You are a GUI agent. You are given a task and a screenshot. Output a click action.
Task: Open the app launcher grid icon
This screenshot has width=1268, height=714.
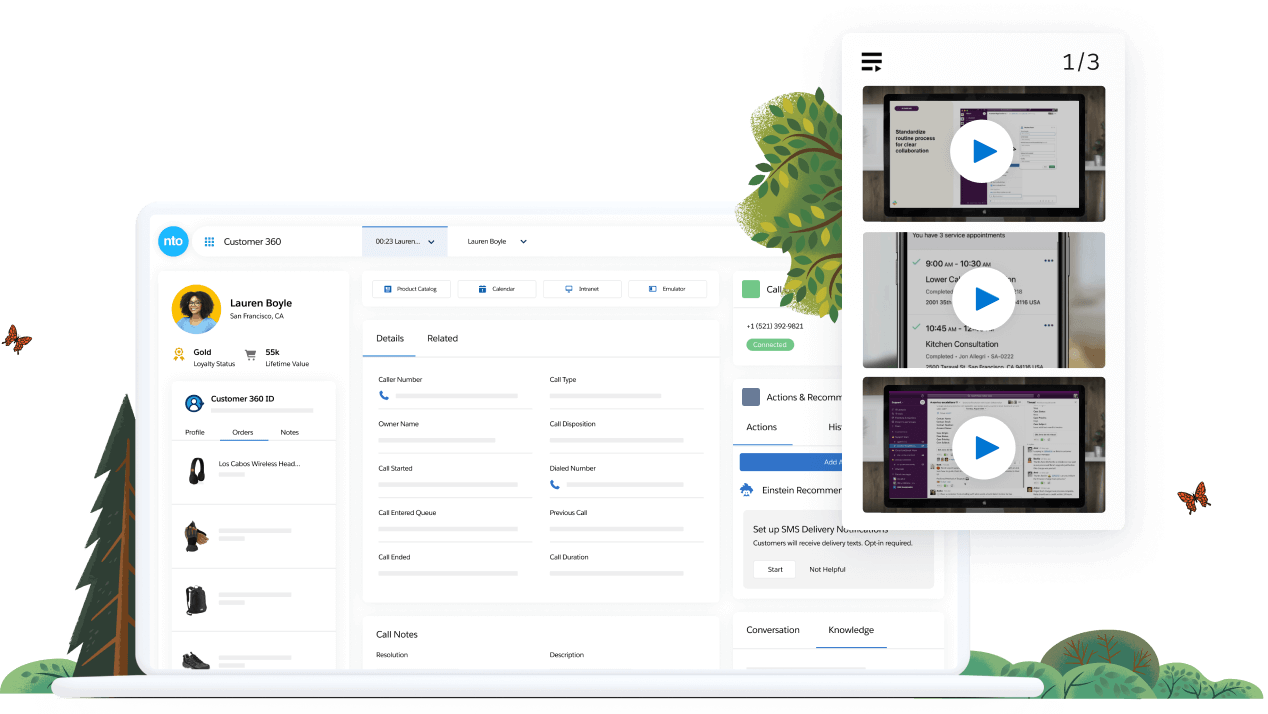[x=209, y=241]
